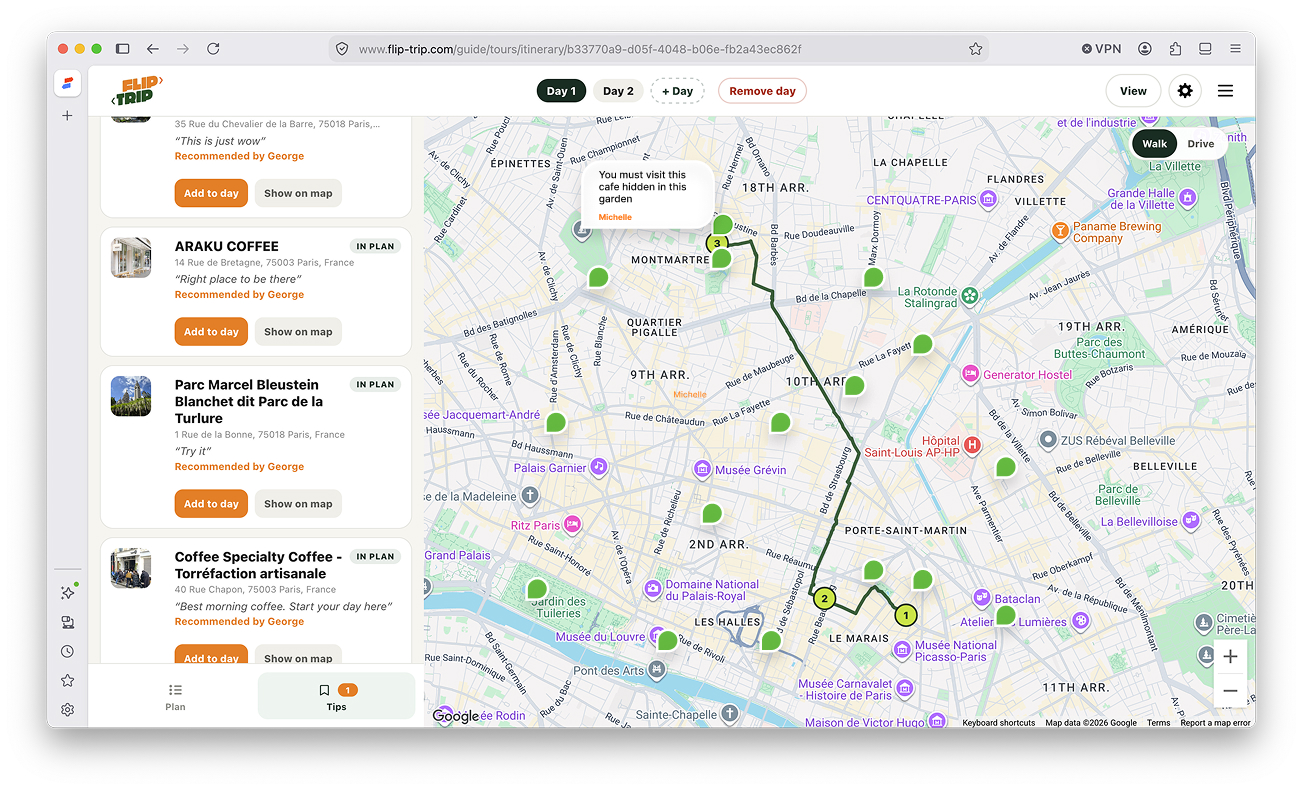Click the Paname Brewing Company pin icon
The height and width of the screenshot is (790, 1303).
coord(1060,232)
